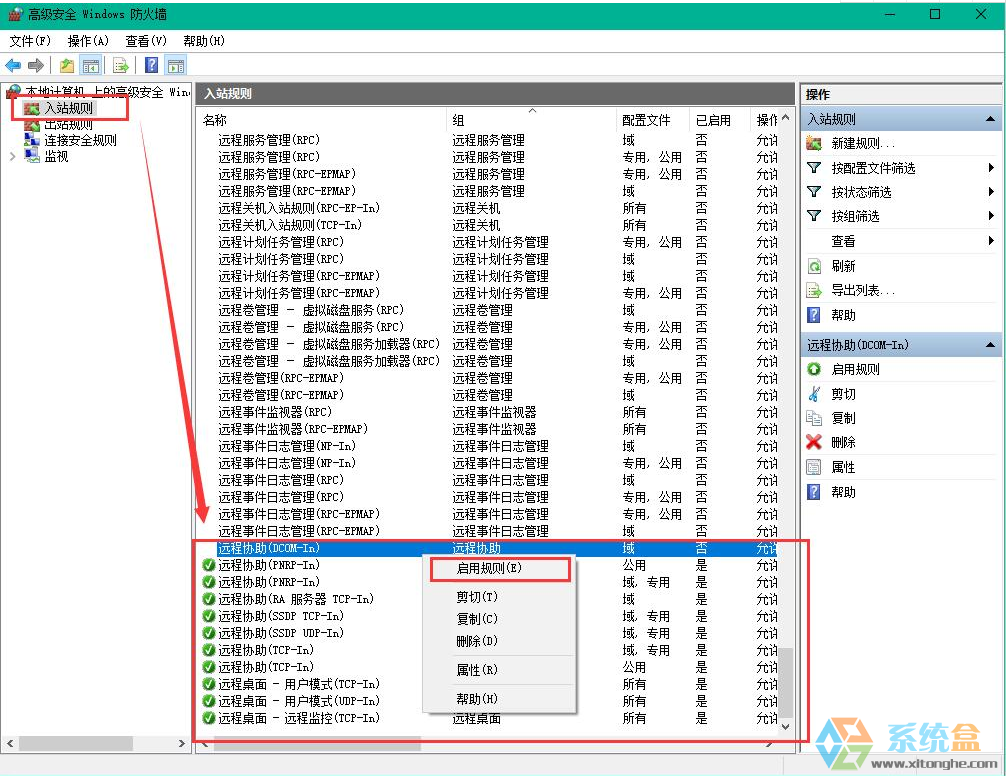Open the 文件(F) menu
The height and width of the screenshot is (776, 1008).
pyautogui.click(x=30, y=41)
